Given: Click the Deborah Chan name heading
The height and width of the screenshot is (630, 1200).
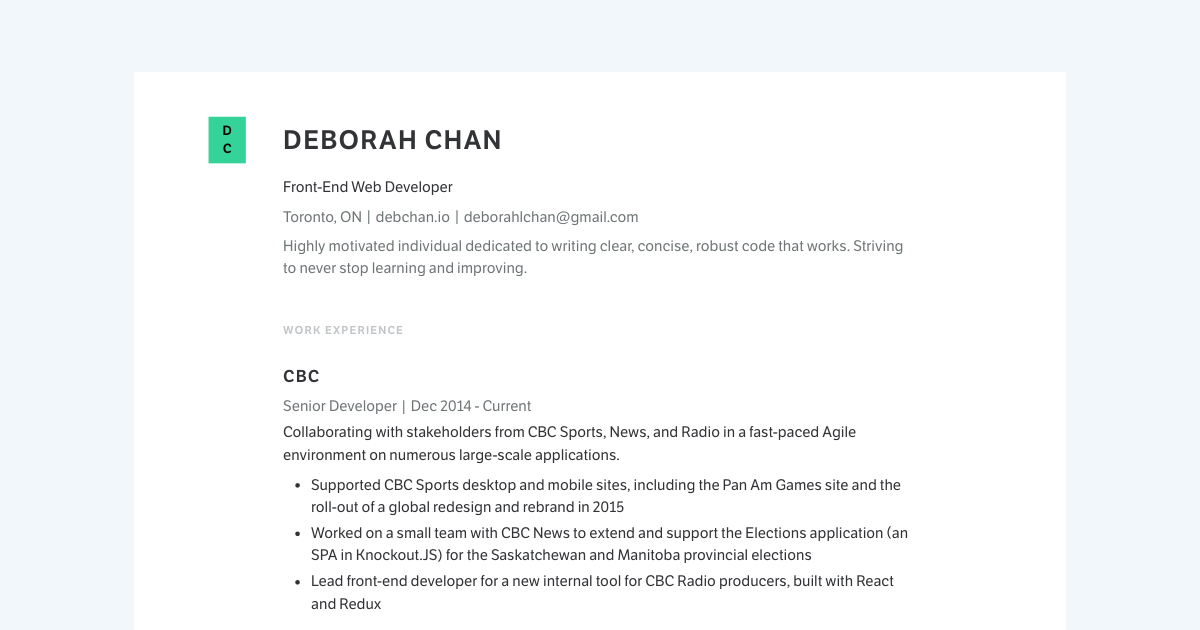Looking at the screenshot, I should point(392,141).
